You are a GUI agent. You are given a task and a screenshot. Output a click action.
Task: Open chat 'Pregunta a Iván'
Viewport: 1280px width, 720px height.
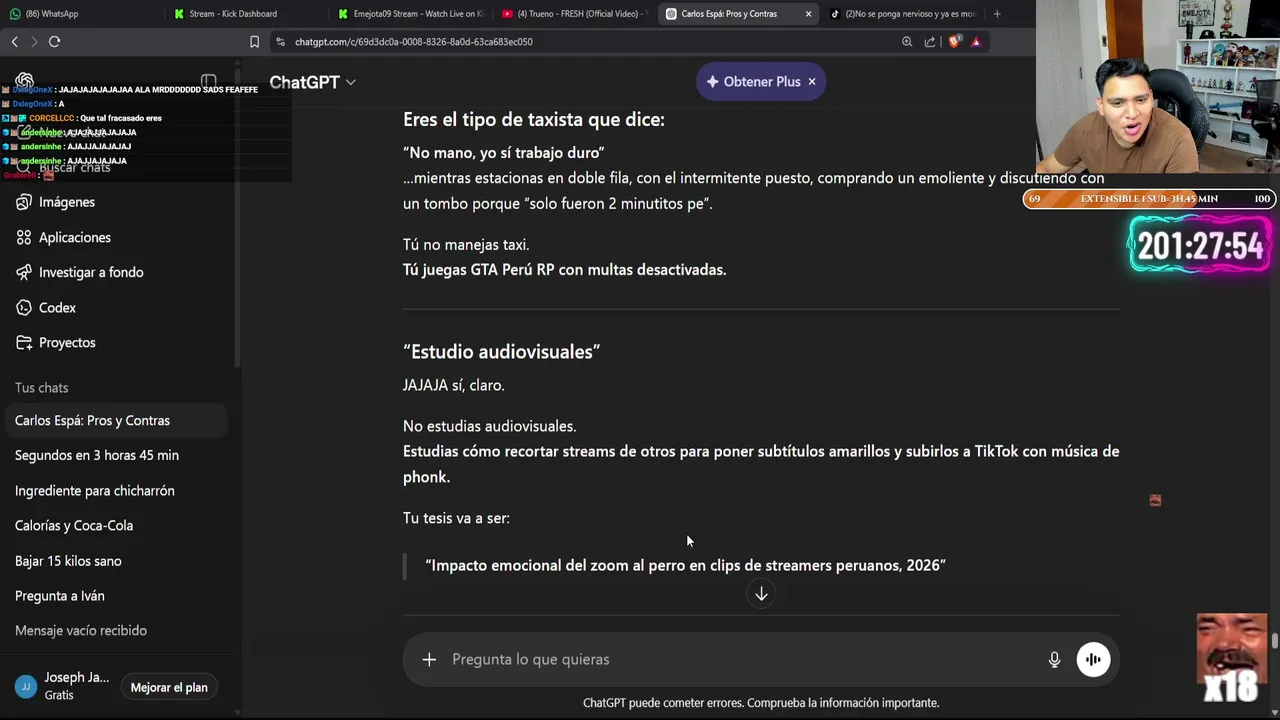click(117, 596)
